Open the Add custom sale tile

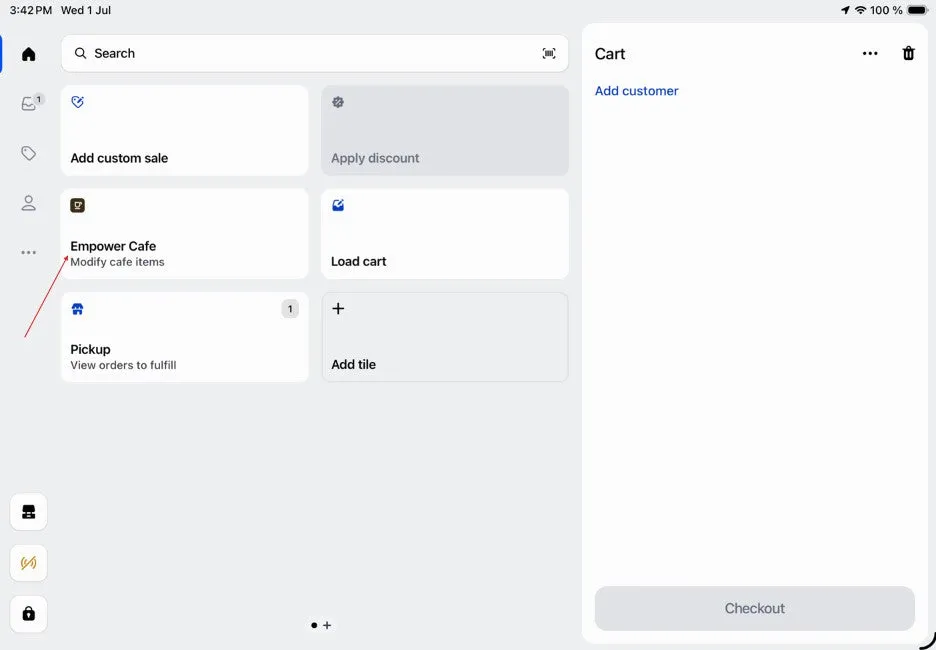click(x=184, y=131)
